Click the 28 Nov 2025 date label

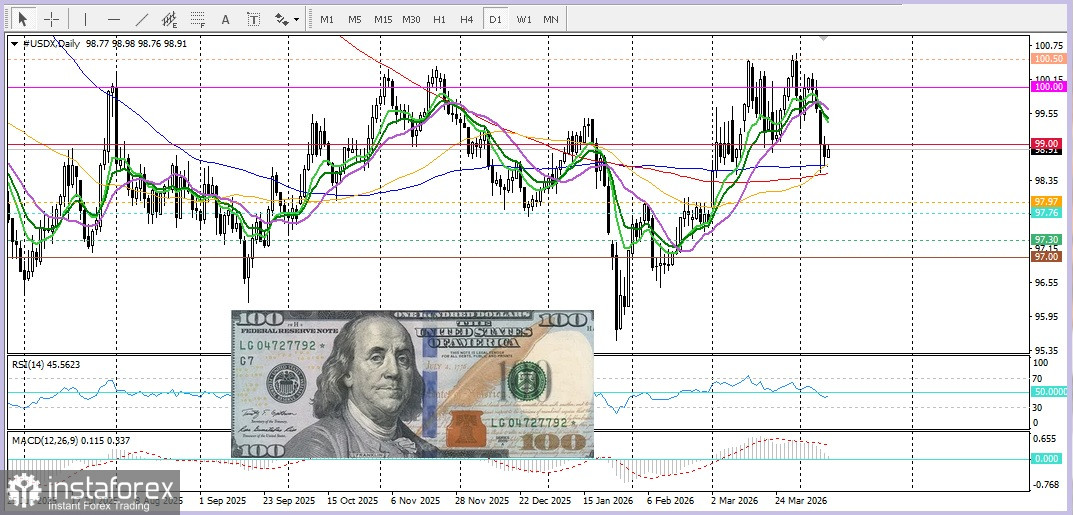click(483, 500)
